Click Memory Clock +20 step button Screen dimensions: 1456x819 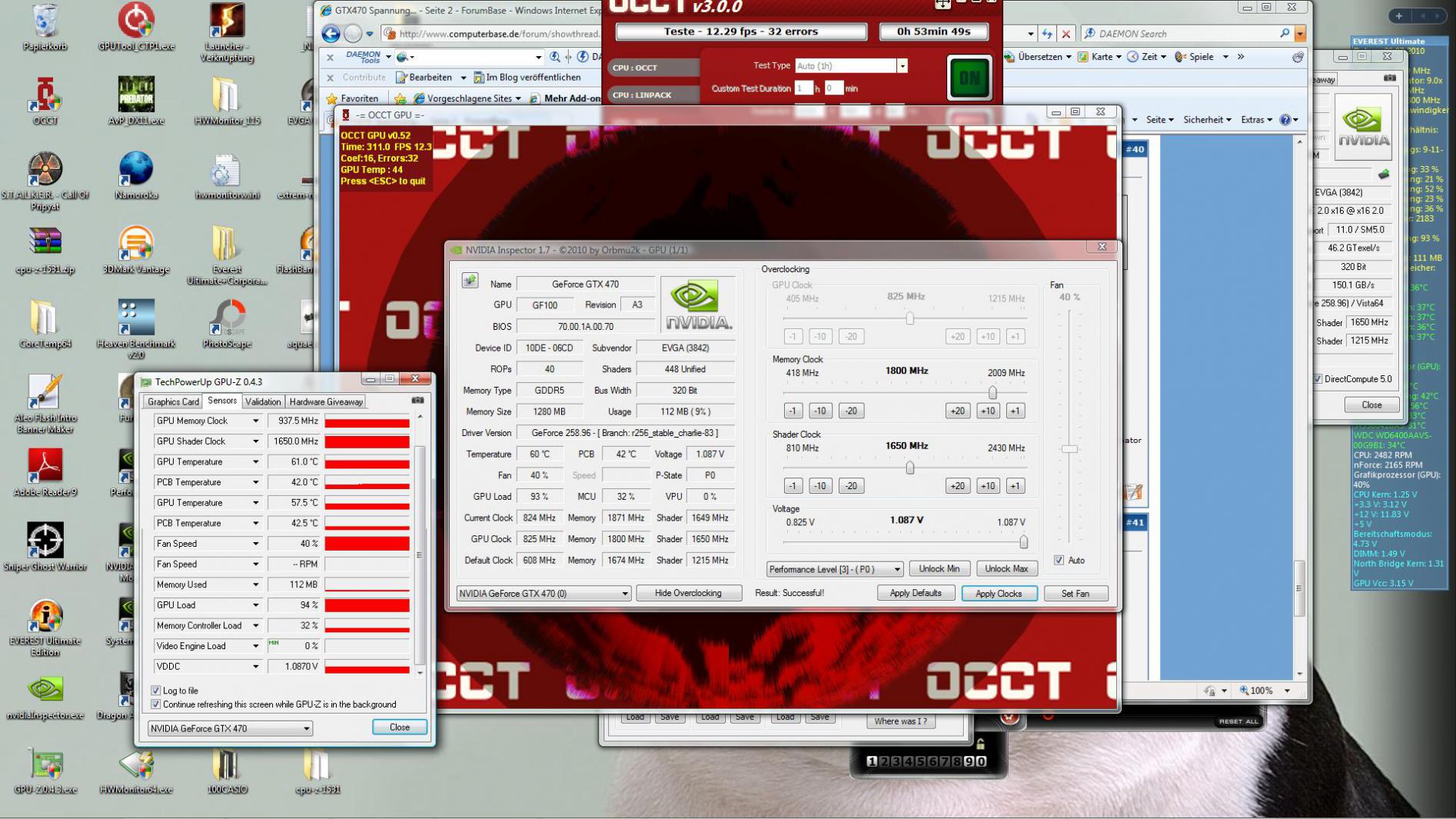[957, 411]
